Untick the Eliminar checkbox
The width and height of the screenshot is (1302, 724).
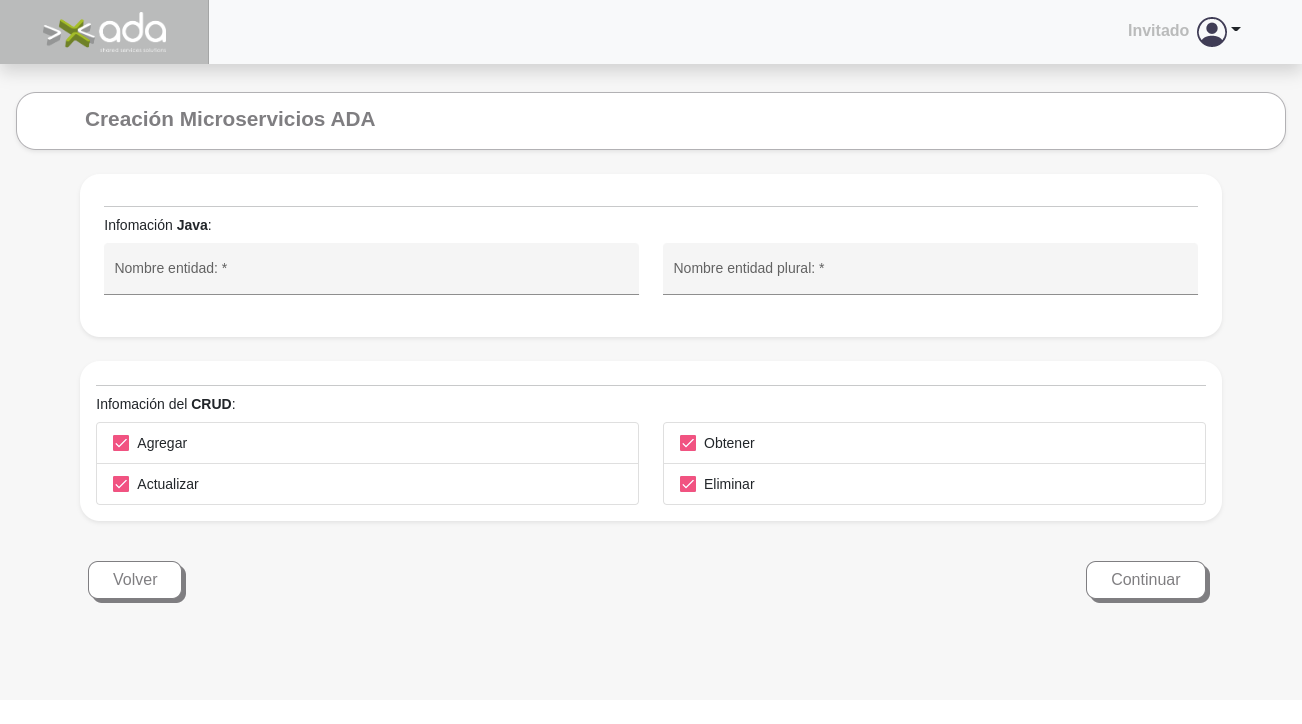pos(688,484)
